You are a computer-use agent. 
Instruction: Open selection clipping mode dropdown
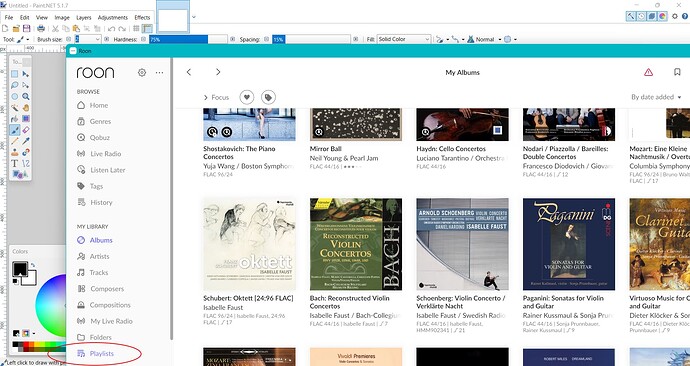(510, 39)
